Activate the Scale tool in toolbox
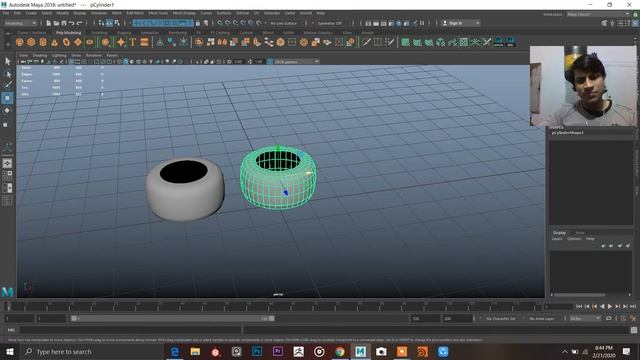Screen dimensions: 640x360 coord(6,124)
